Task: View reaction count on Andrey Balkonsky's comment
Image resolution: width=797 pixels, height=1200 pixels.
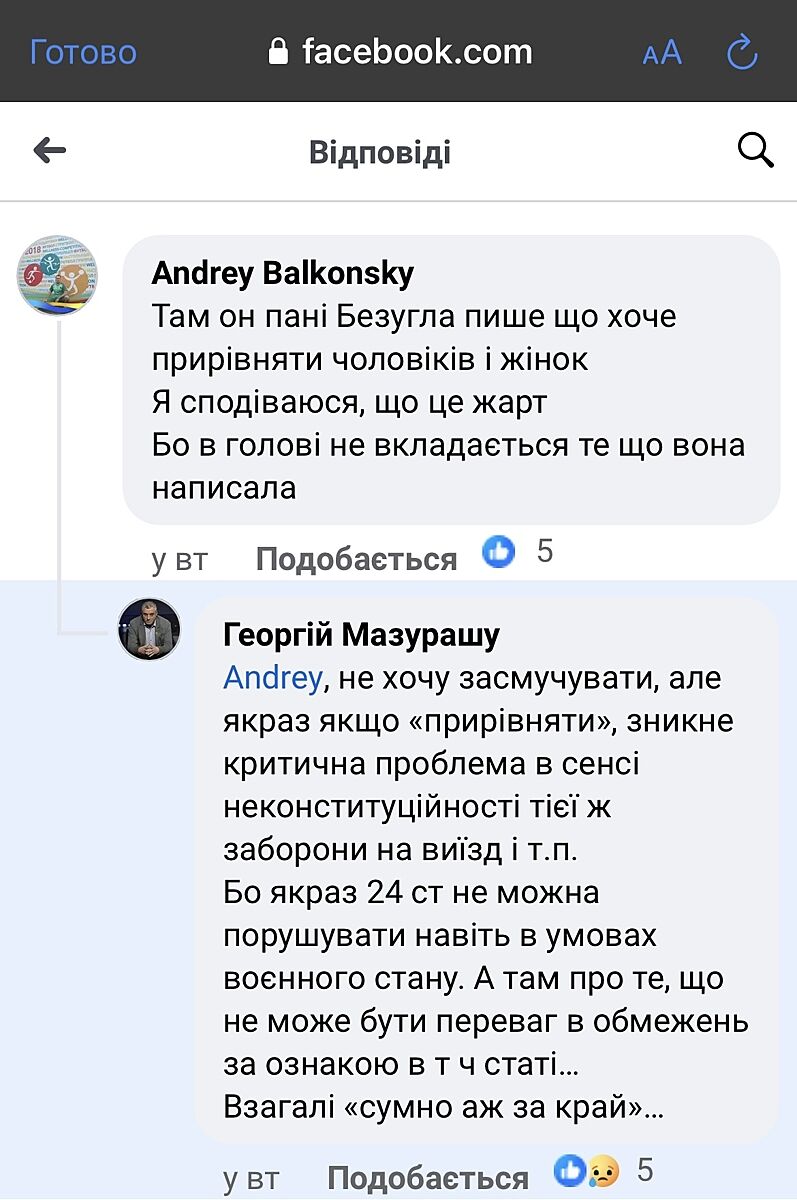Action: click(x=545, y=551)
